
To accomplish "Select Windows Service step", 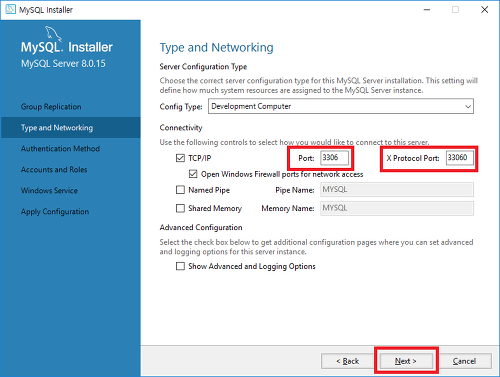I will [x=49, y=191].
